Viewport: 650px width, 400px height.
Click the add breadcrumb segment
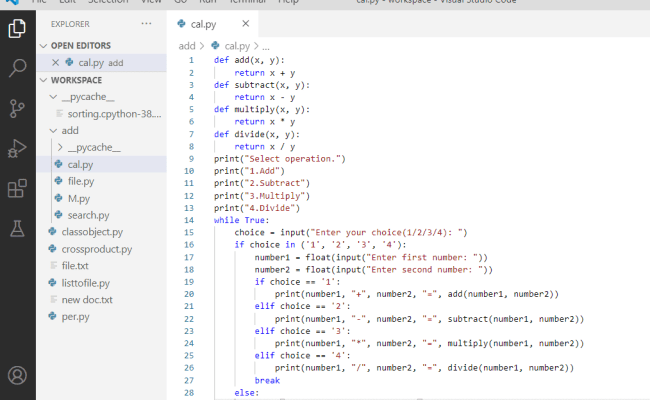187,46
